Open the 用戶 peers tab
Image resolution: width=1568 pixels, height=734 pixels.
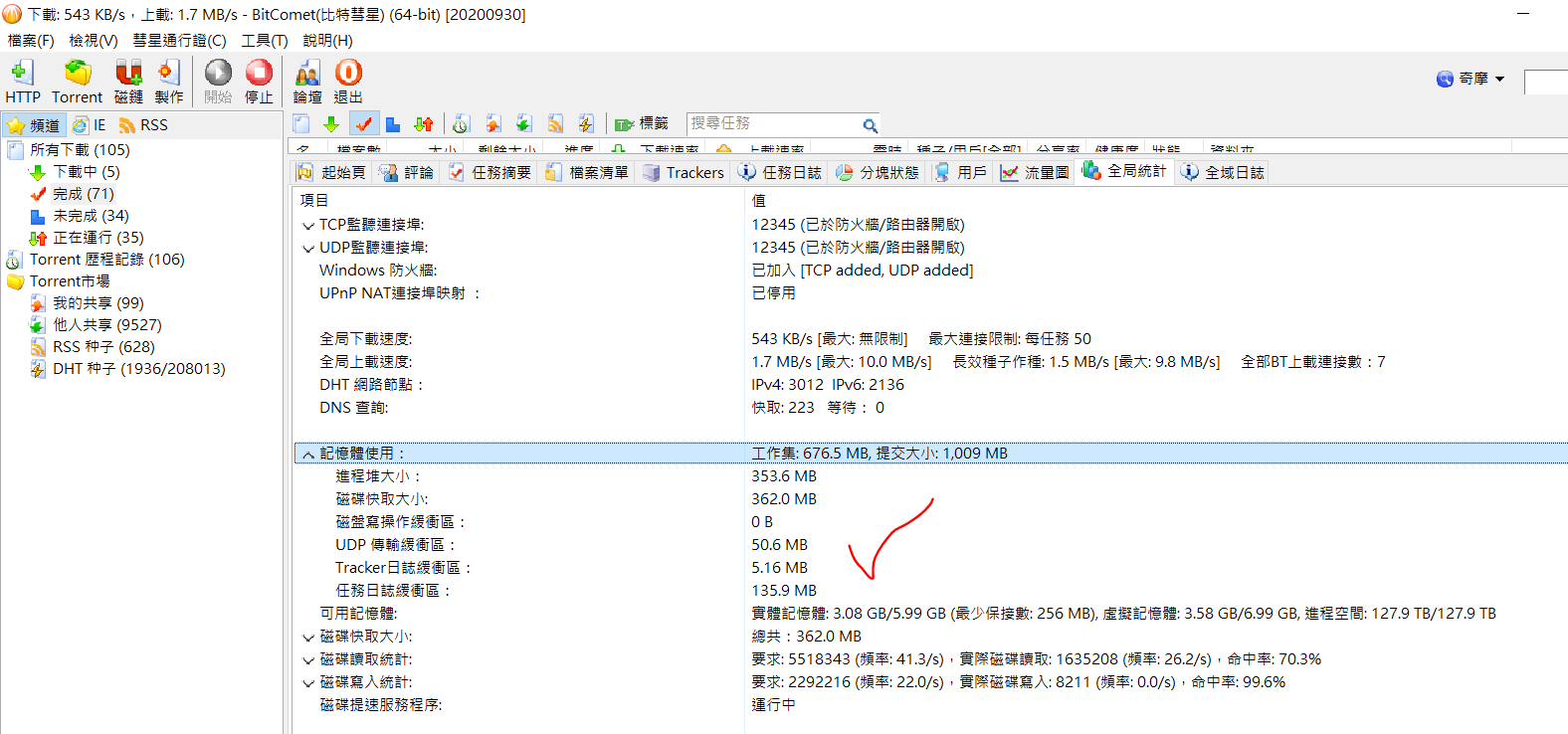(960, 172)
